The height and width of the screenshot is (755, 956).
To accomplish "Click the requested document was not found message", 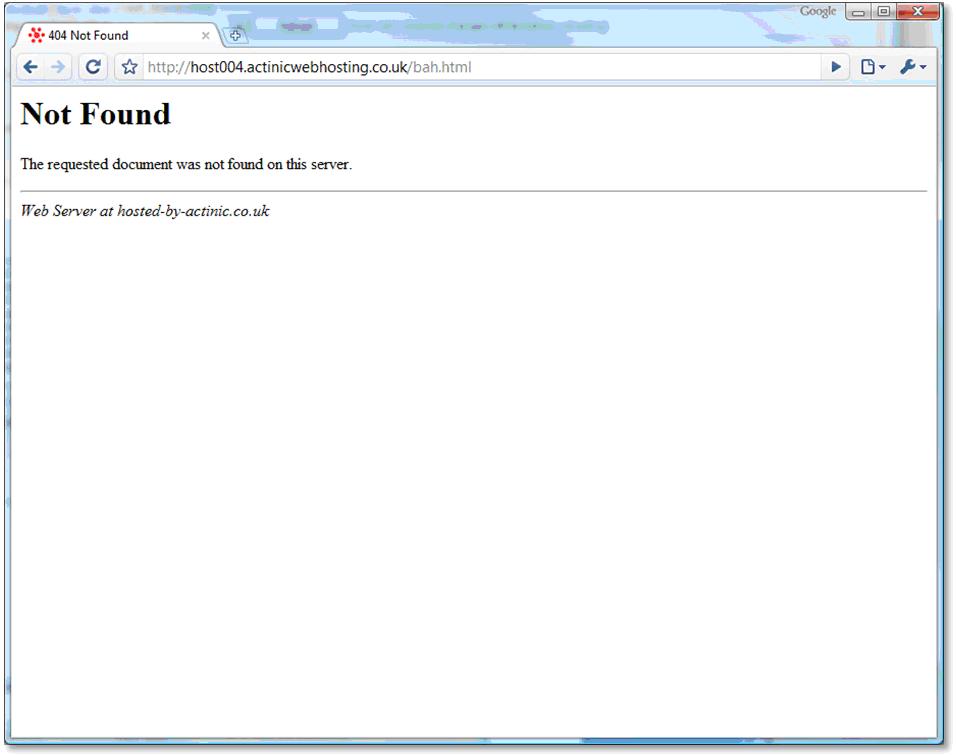I will [186, 164].
